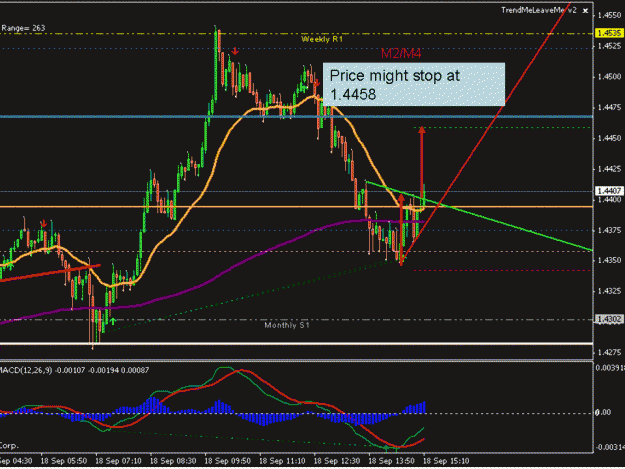
Task: Click the 18 Sep 12:30 time label
Action: pyautogui.click(x=337, y=461)
